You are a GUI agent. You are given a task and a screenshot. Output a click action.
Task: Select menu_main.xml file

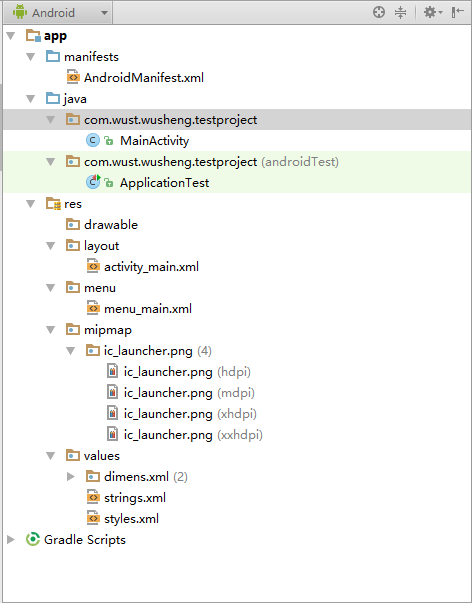pos(148,309)
